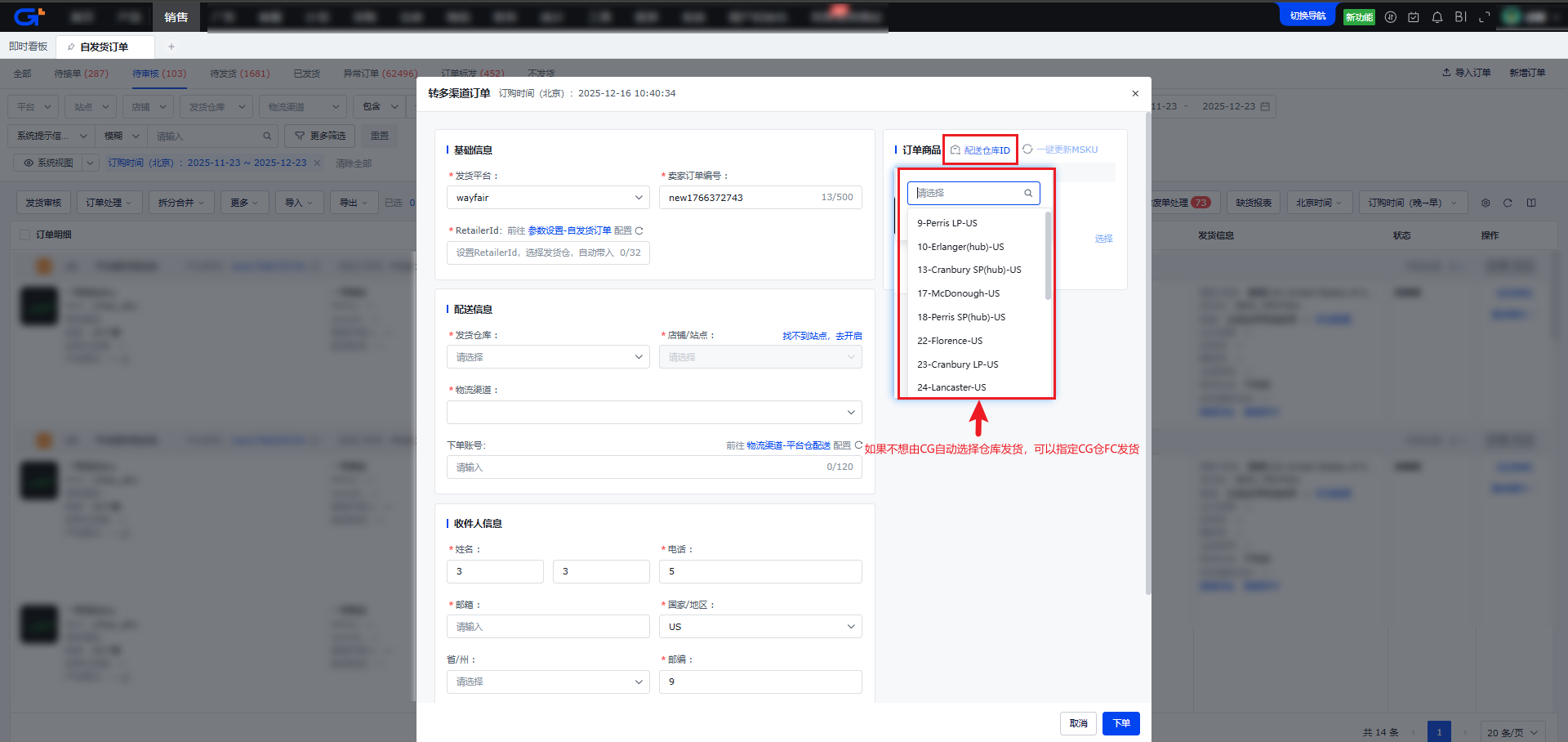Pin the 自发货订单 tab
The width and height of the screenshot is (1568, 742).
pyautogui.click(x=71, y=47)
